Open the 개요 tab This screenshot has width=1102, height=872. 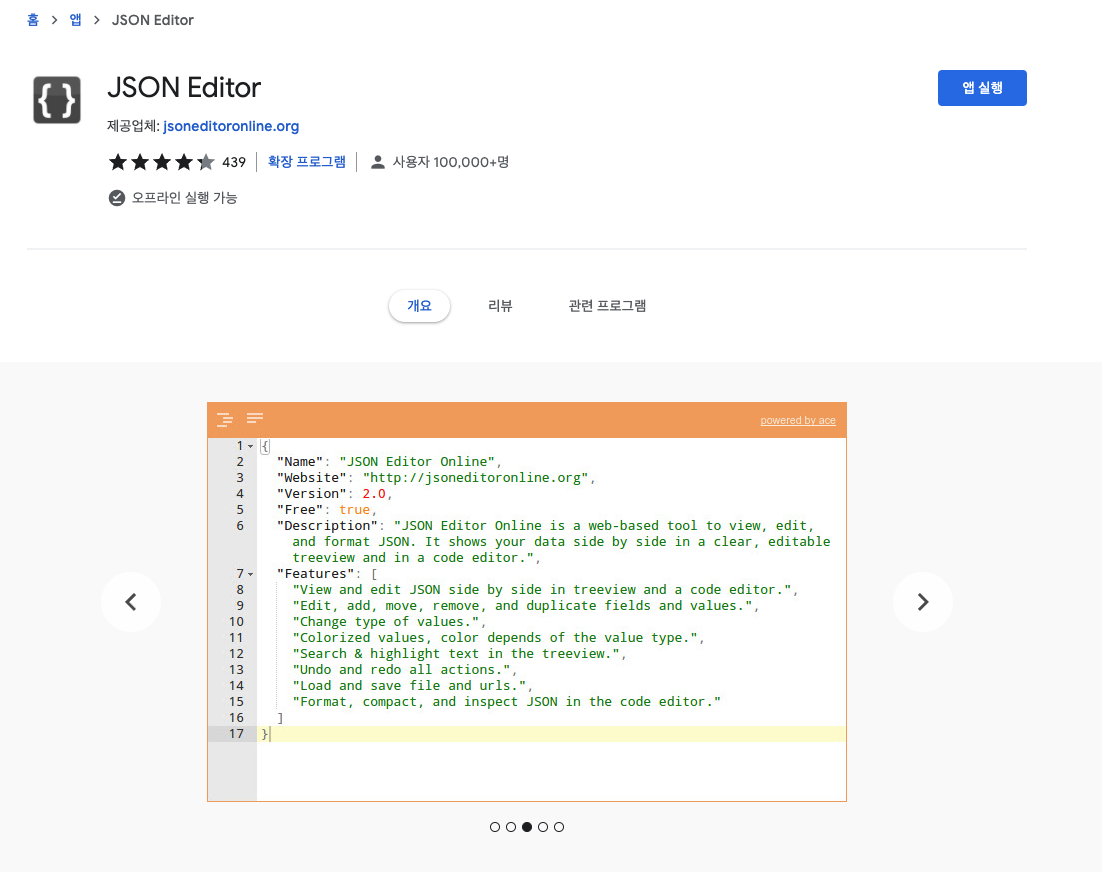pos(420,306)
